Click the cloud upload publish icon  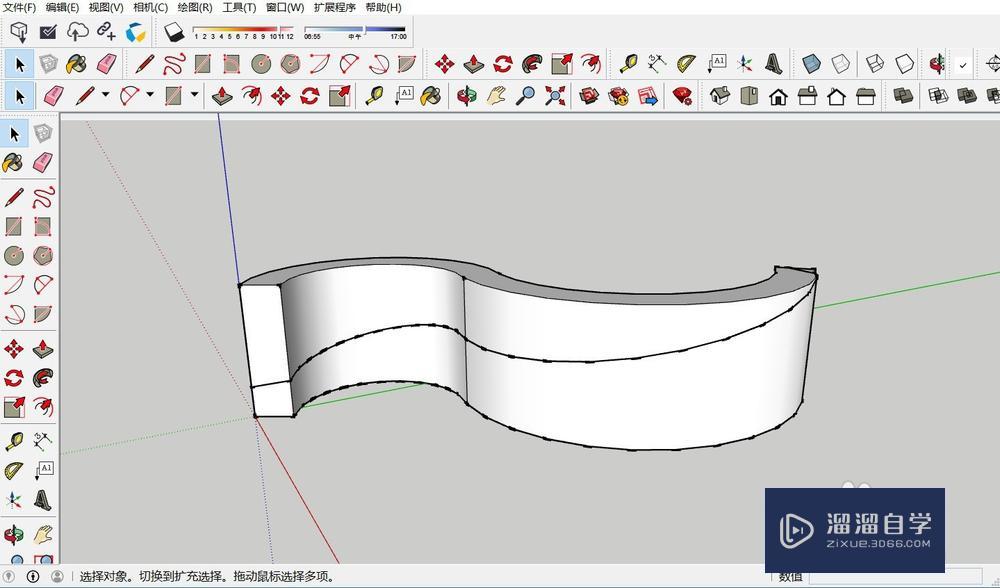tap(77, 31)
